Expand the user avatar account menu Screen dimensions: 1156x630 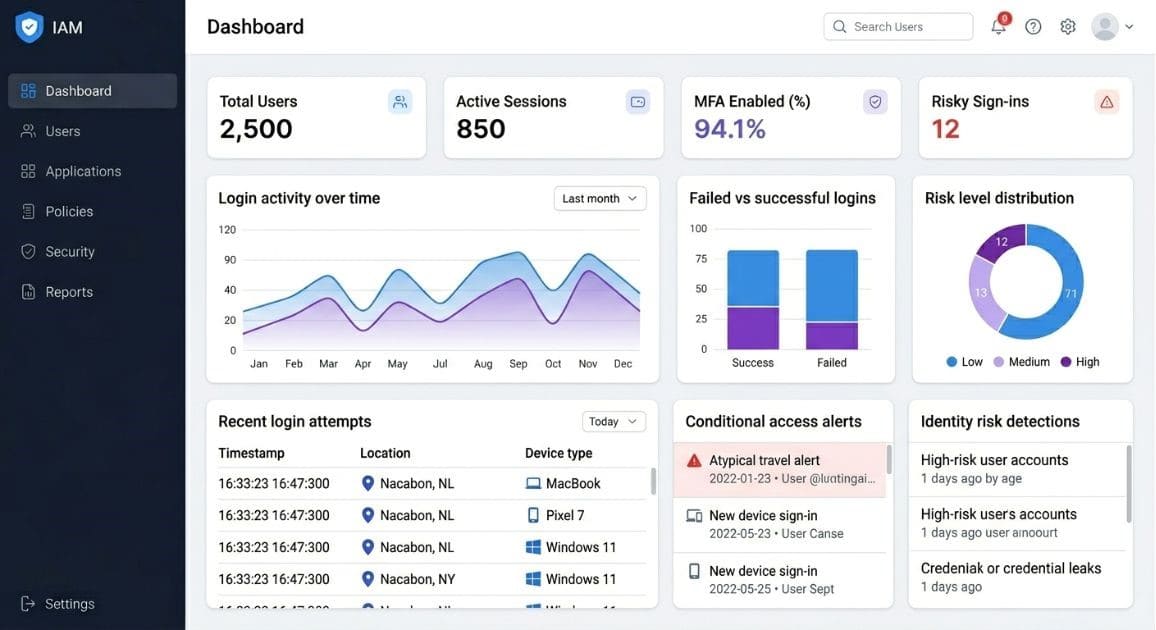point(1112,27)
